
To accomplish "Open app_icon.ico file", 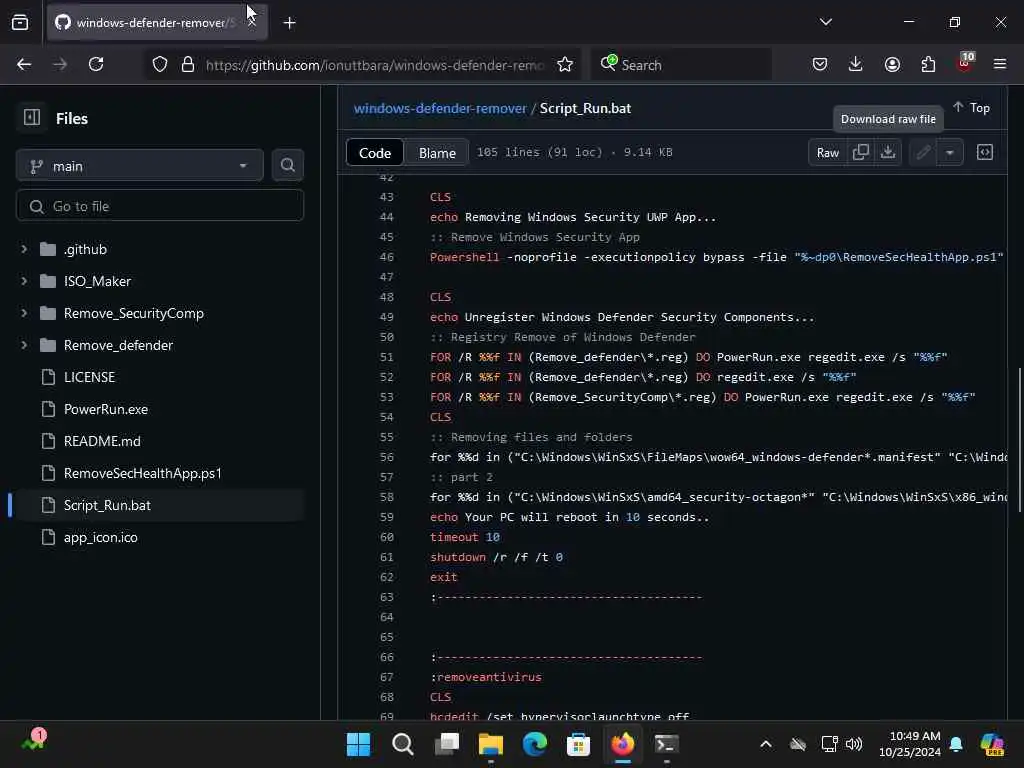I will tap(101, 537).
